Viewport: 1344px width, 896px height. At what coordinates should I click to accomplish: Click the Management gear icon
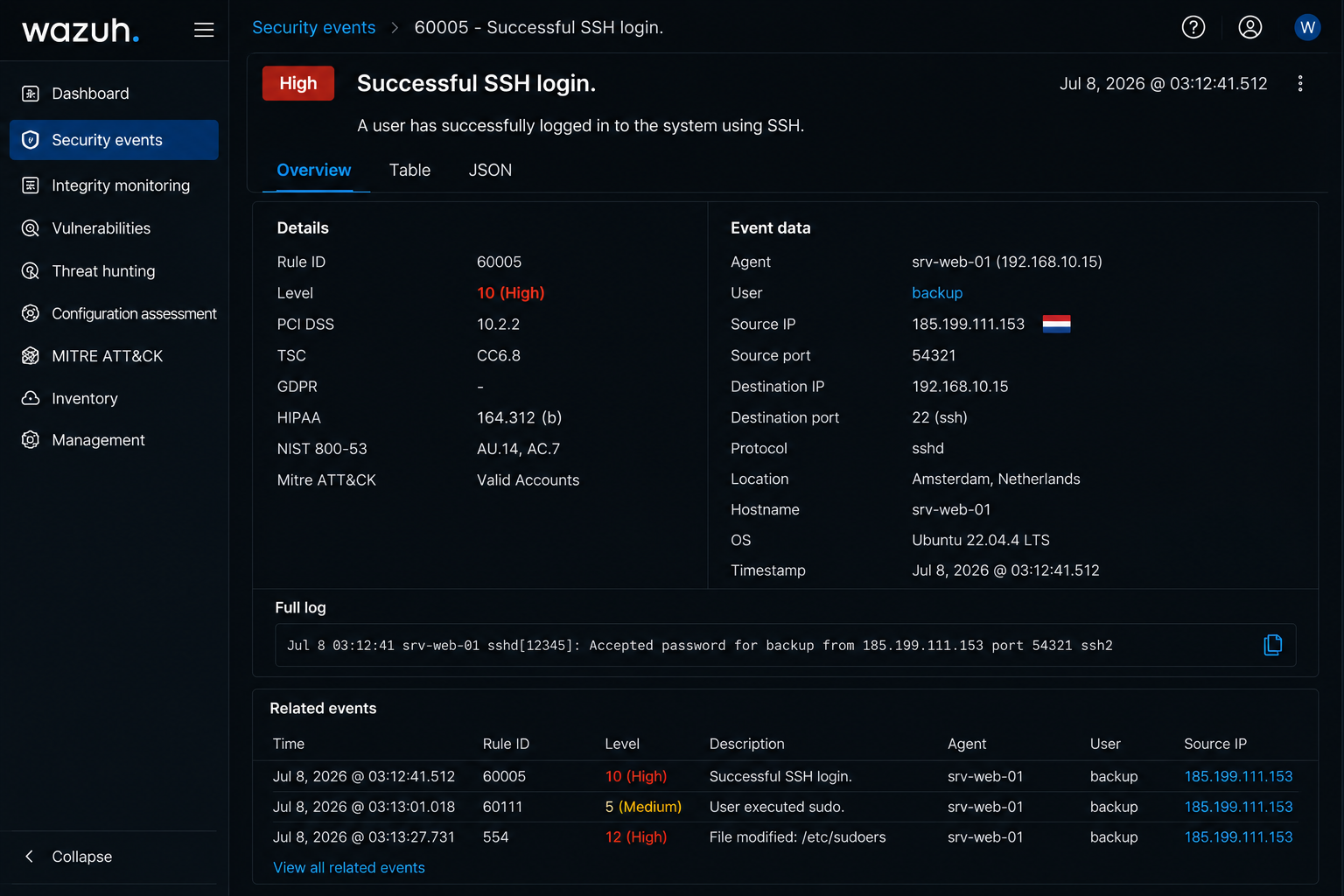(31, 440)
